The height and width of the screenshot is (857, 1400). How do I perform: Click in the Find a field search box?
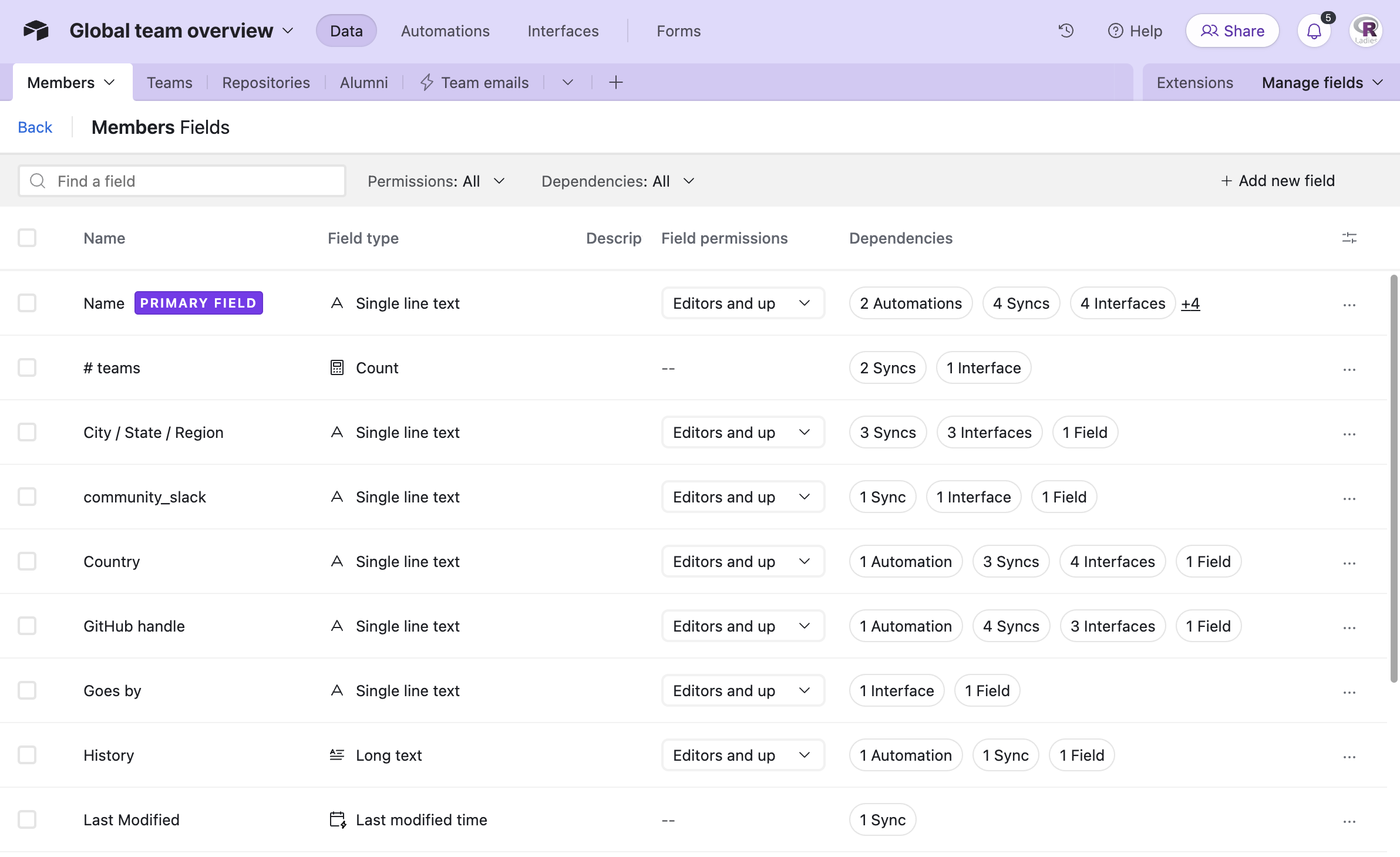[x=182, y=181]
